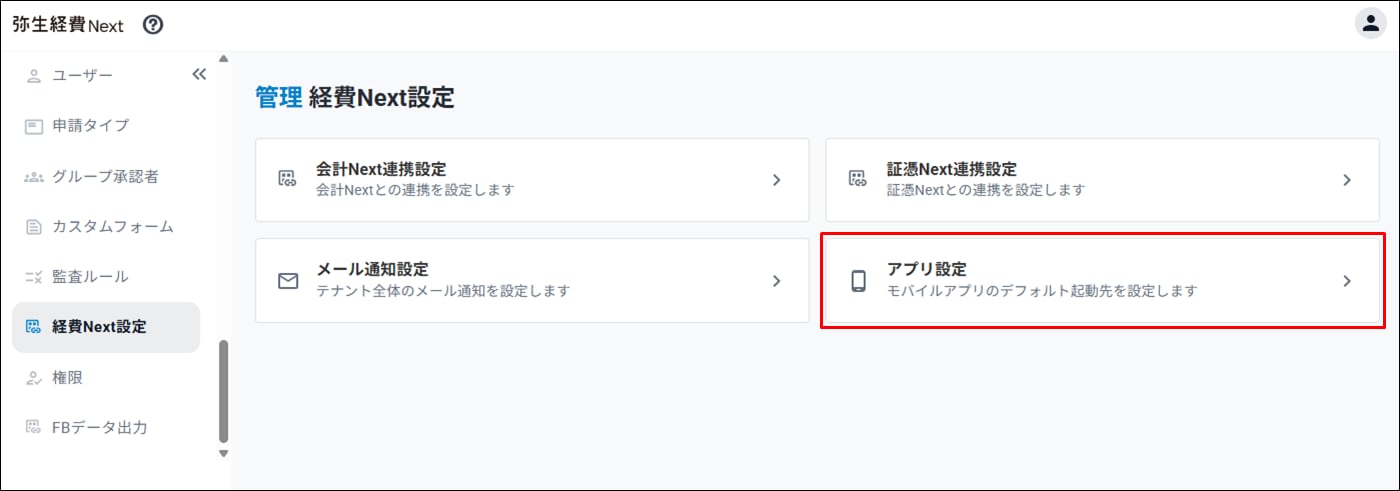Viewport: 1400px width, 491px height.
Task: Click the 会計Next連携設定 card icon
Action: click(288, 180)
